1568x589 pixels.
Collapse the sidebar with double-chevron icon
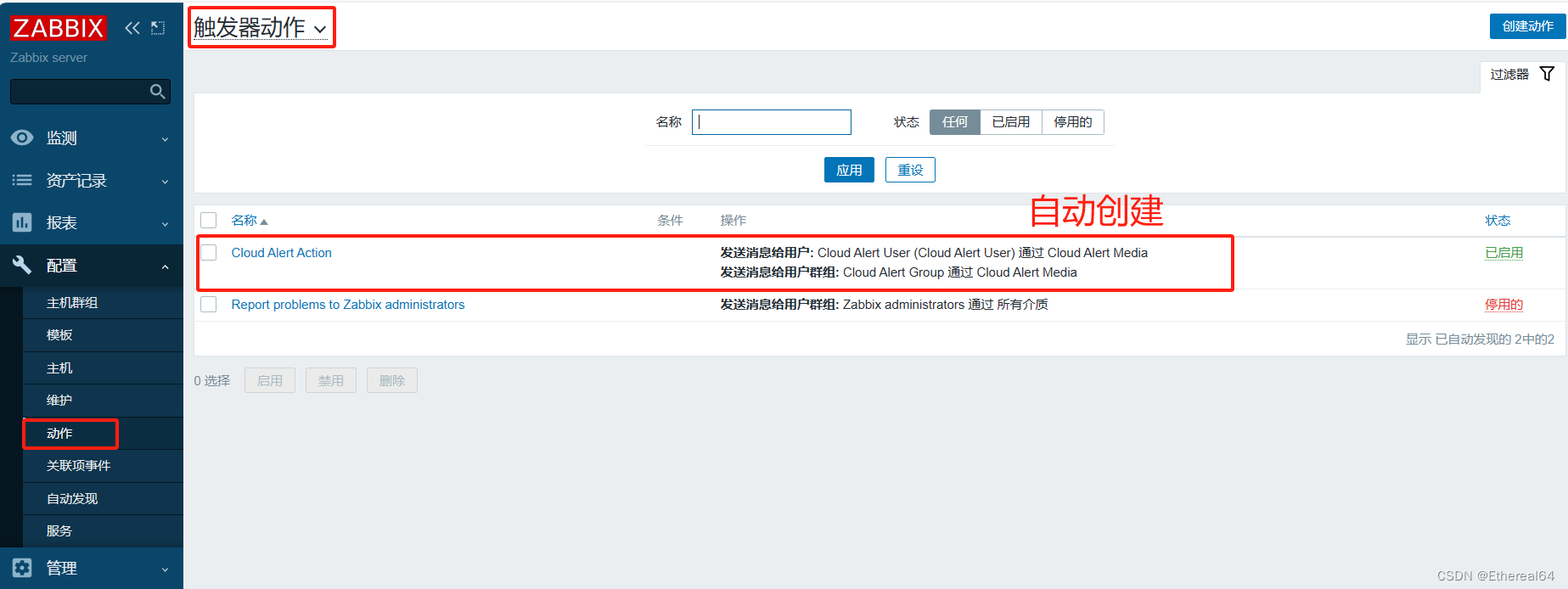[132, 28]
